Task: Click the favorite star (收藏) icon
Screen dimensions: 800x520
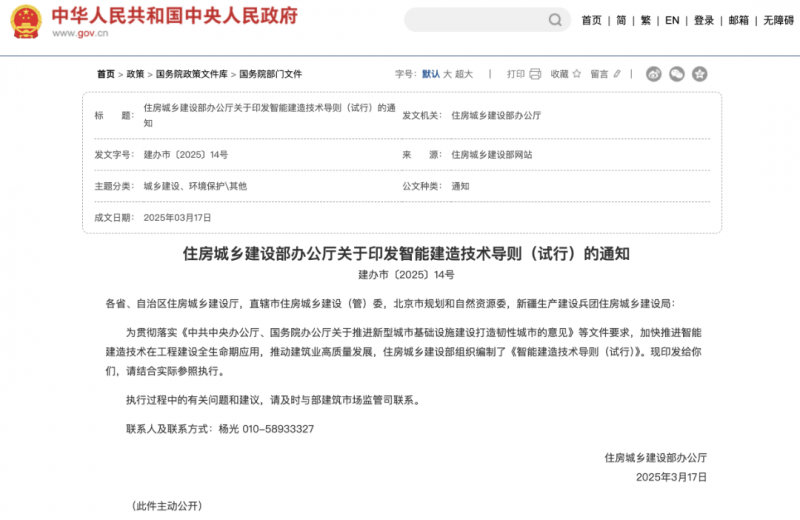Action: pyautogui.click(x=577, y=74)
